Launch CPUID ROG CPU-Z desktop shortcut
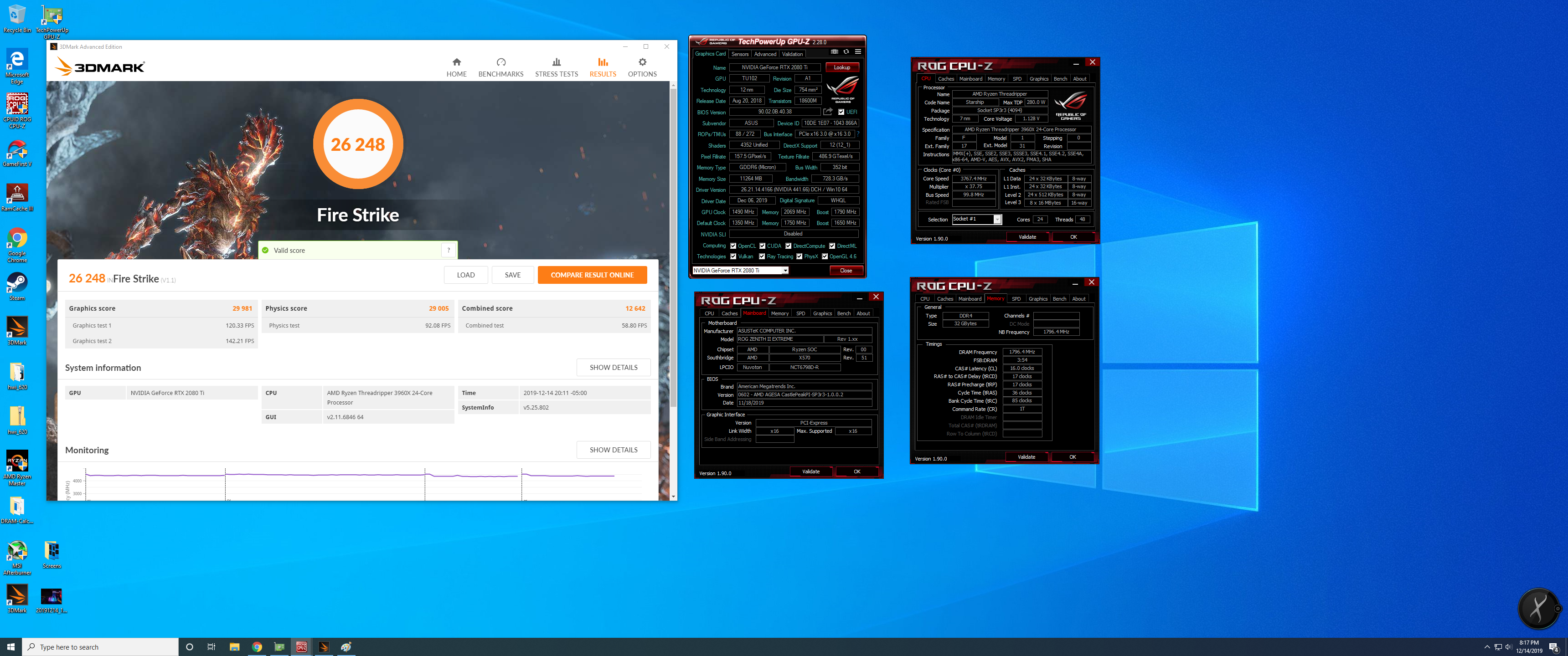The width and height of the screenshot is (1568, 656). pyautogui.click(x=17, y=111)
